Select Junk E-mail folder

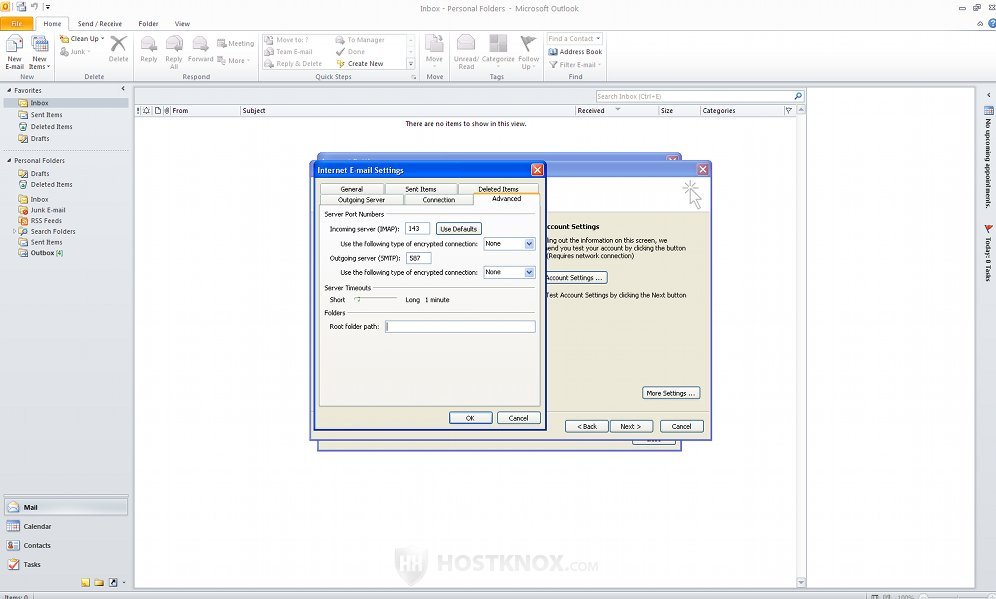pos(48,210)
